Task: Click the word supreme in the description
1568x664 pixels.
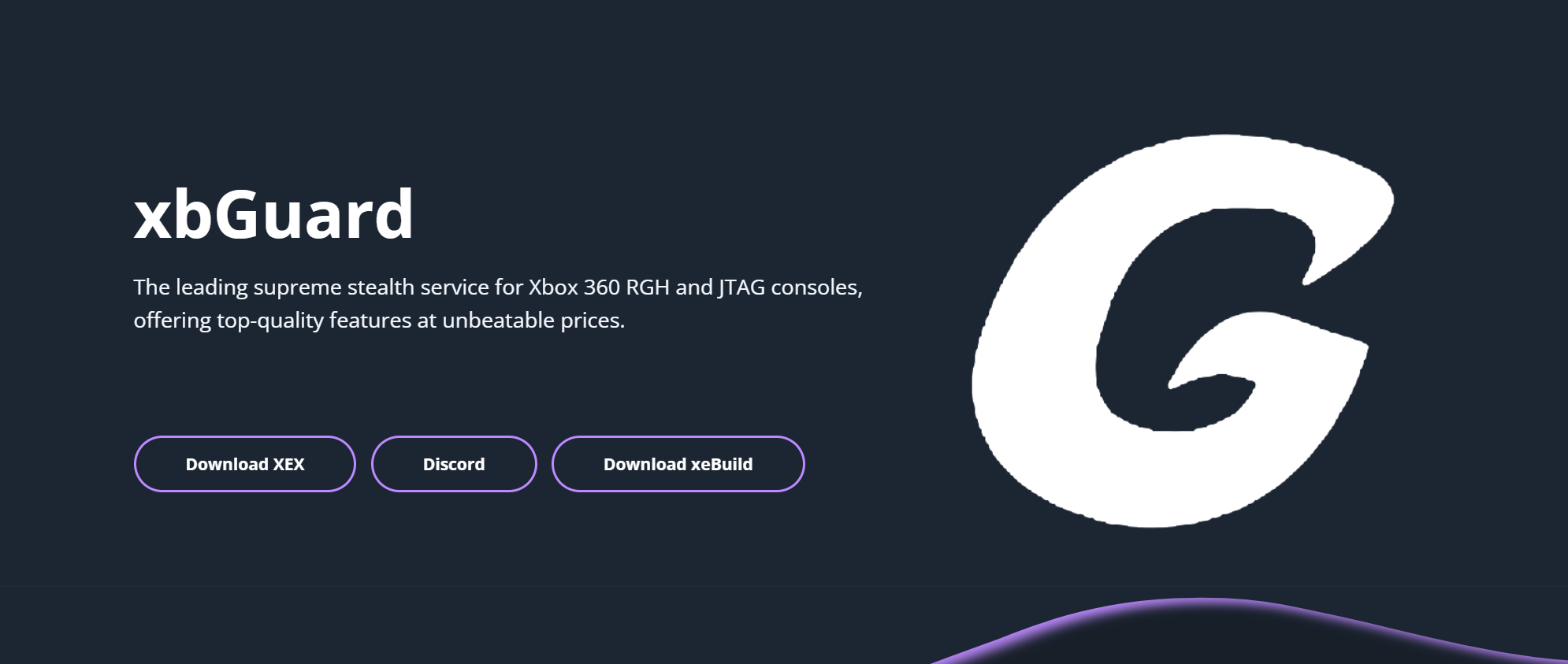Action: pos(297,287)
